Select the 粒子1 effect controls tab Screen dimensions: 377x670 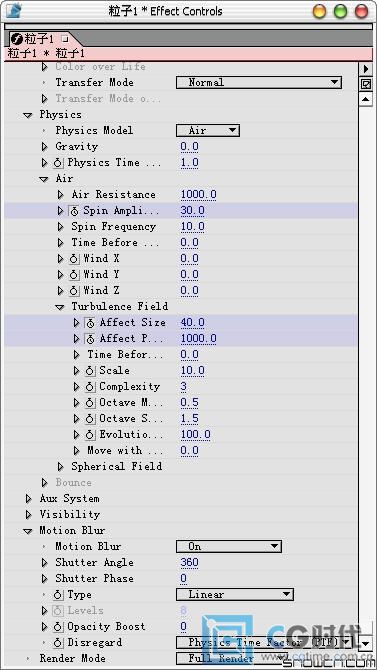coord(39,39)
